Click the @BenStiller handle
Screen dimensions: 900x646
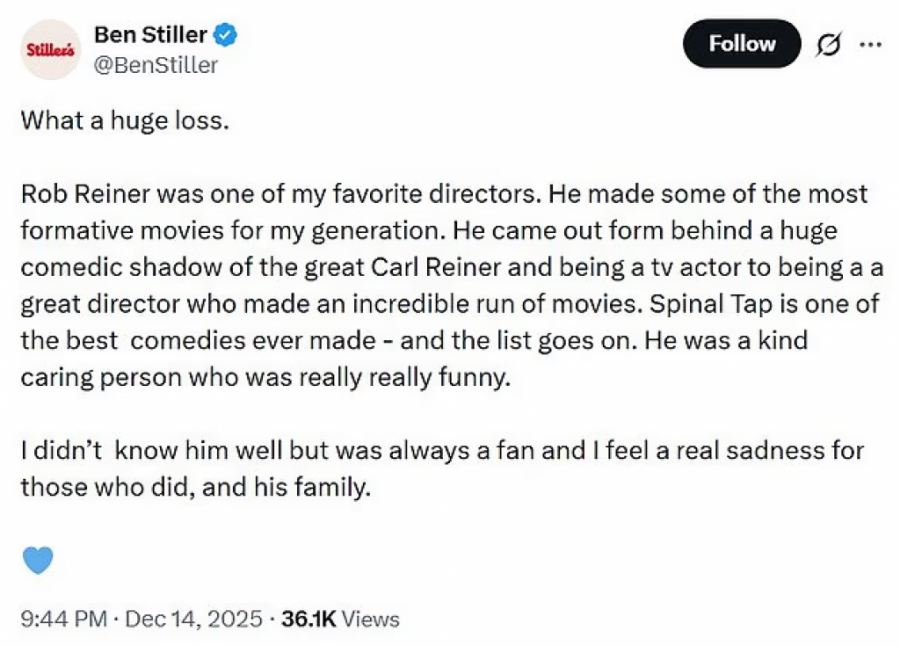tap(155, 65)
